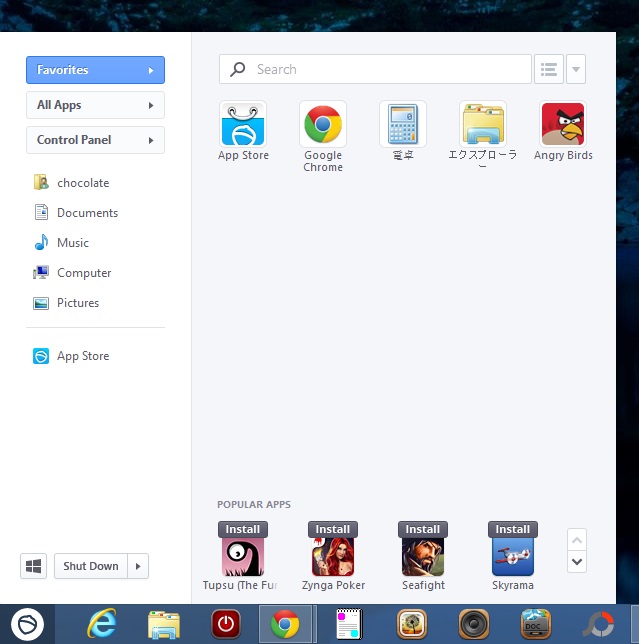639x644 pixels.
Task: Install Skyrama
Action: (513, 529)
